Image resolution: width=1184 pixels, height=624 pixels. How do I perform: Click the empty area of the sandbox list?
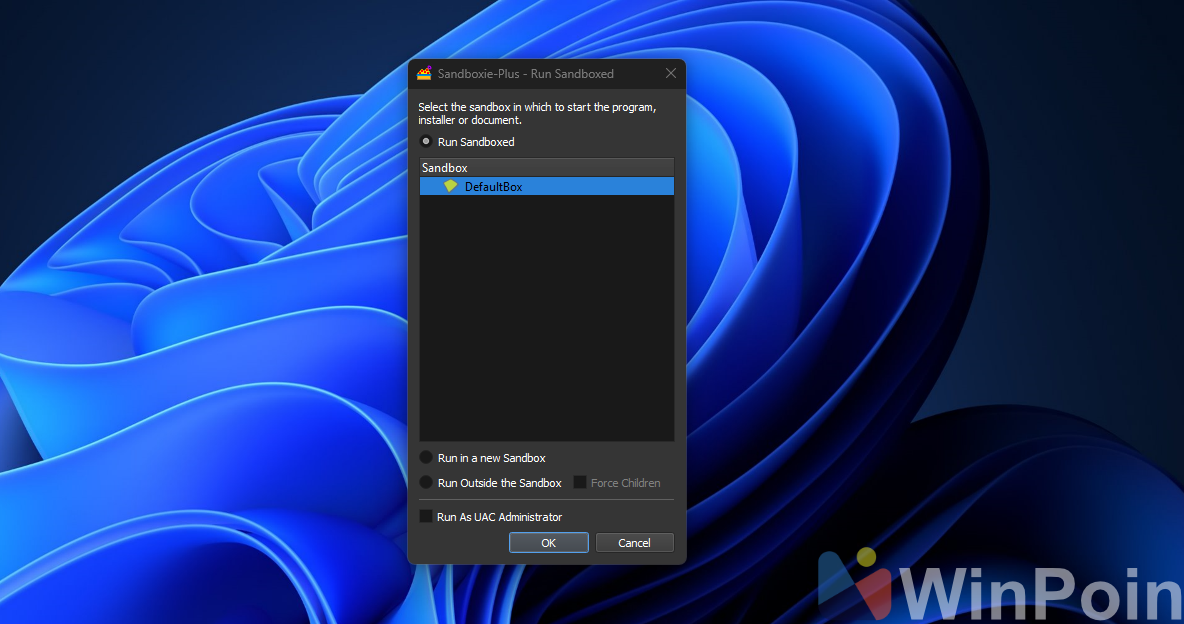click(546, 320)
